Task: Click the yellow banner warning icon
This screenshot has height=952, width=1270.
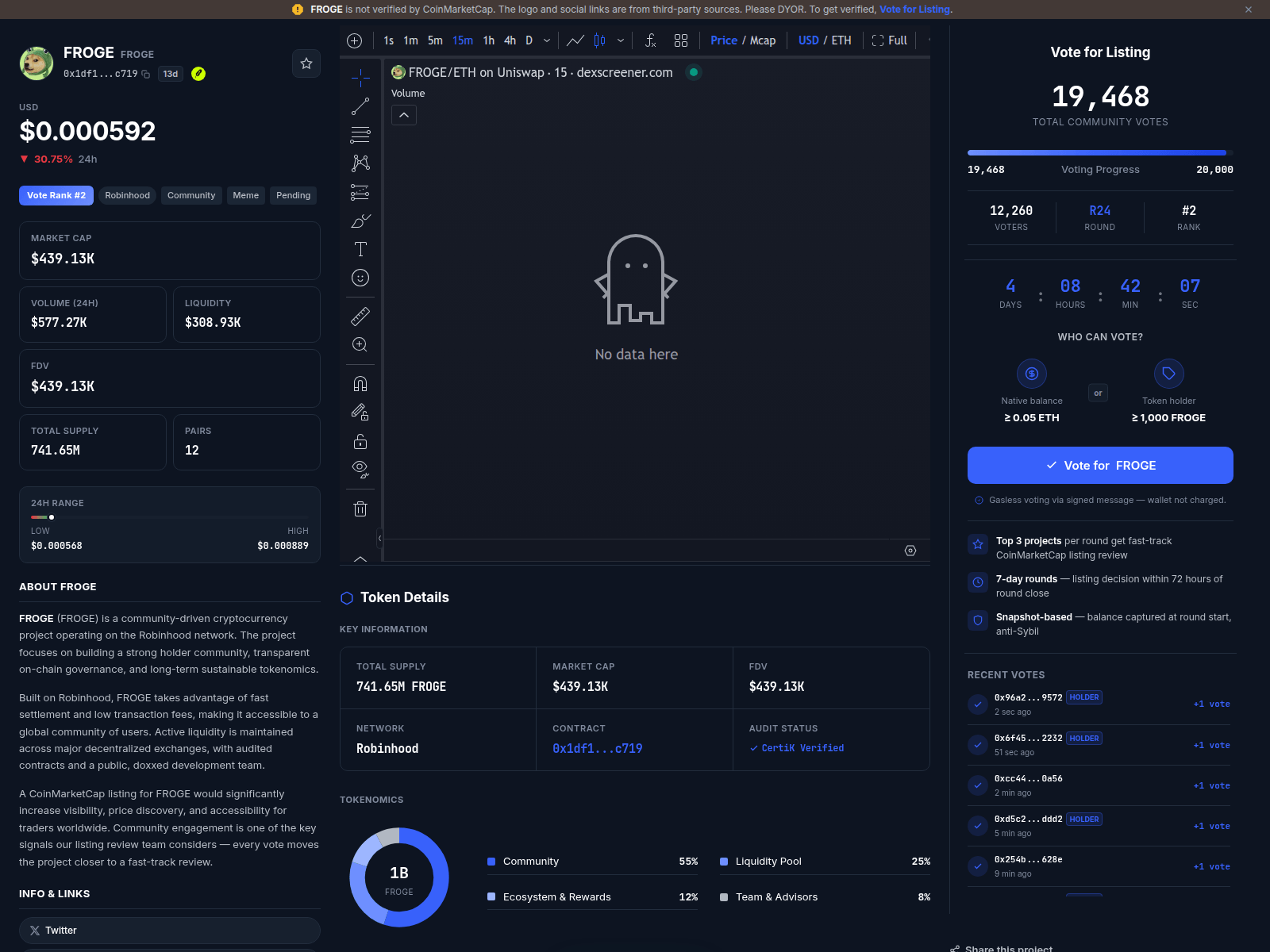Action: point(298,10)
